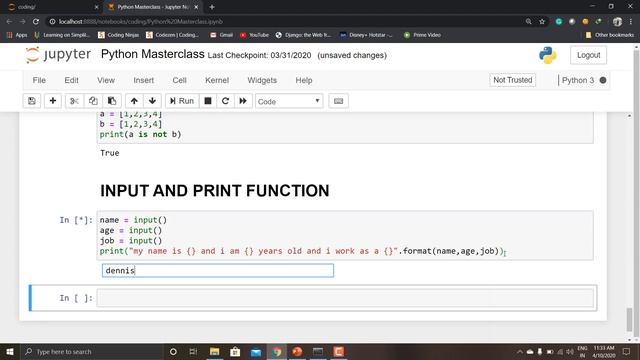Open the Widgets menu
The image size is (640, 360).
(262, 80)
